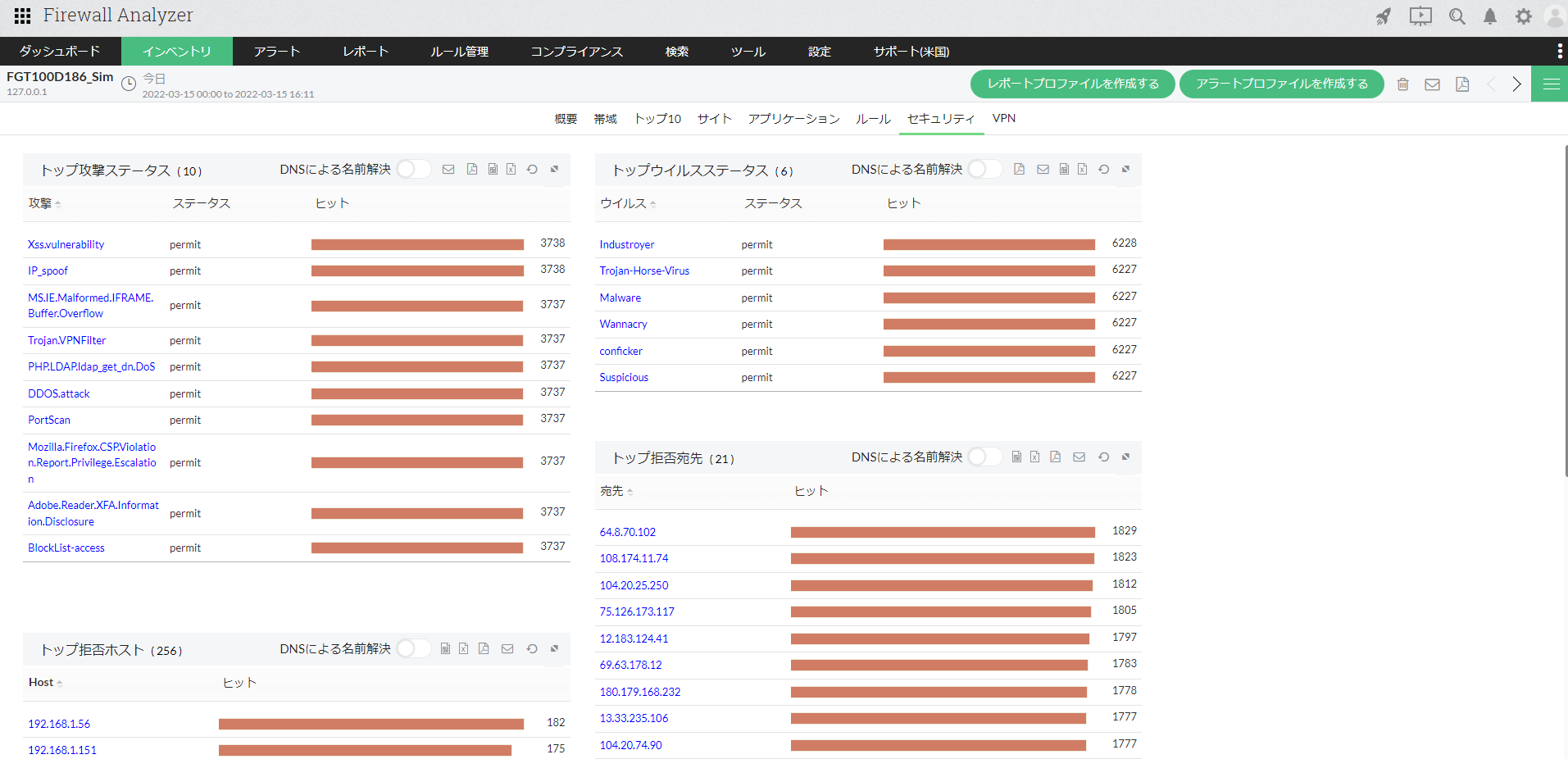Screen dimensions: 1568x759
Task: Refresh the トップウイルスステータス widget
Action: pos(1104,169)
